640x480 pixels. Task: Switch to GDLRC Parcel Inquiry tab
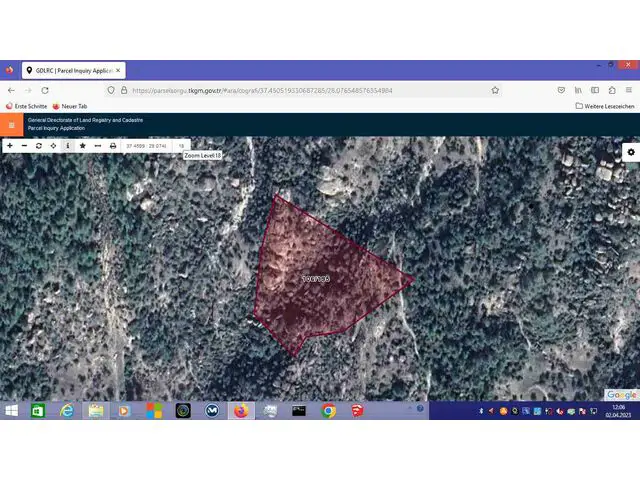pos(72,71)
